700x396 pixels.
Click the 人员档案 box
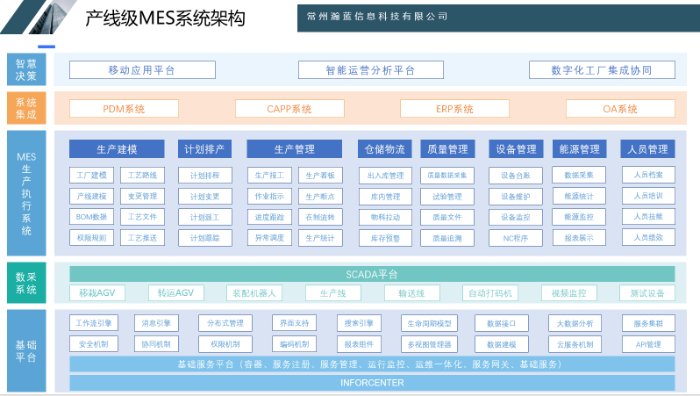649,175
